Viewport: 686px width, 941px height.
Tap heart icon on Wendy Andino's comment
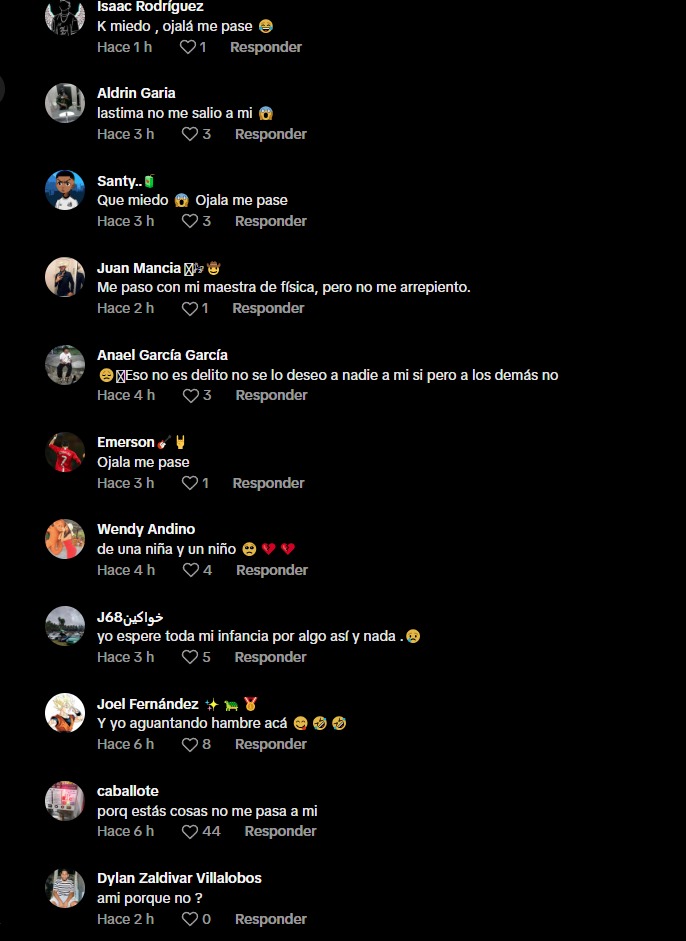tap(191, 570)
